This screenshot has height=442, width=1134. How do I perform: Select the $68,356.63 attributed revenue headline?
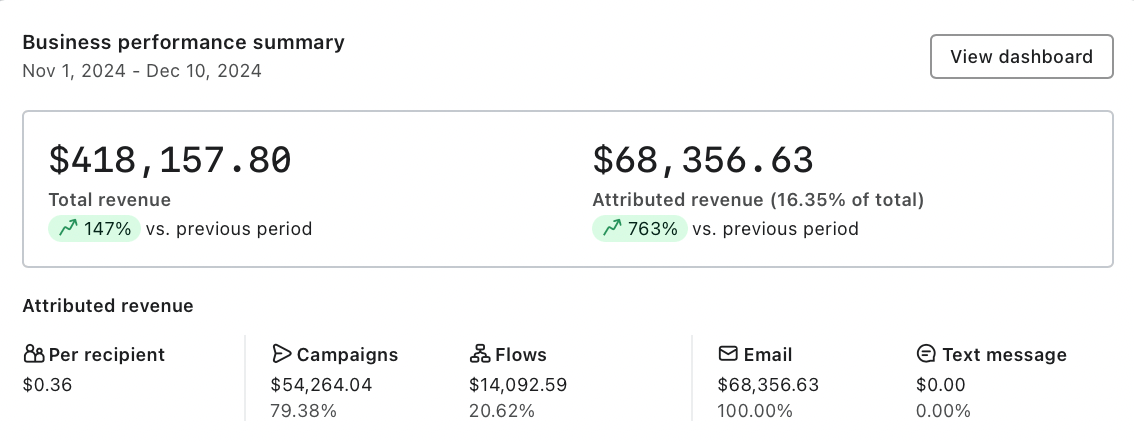click(703, 161)
